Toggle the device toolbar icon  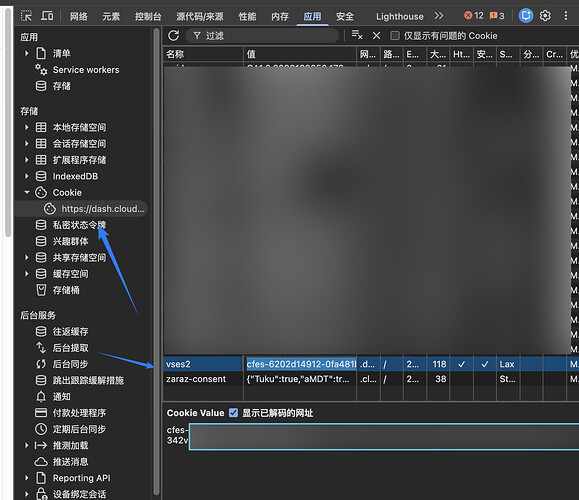coord(47,16)
